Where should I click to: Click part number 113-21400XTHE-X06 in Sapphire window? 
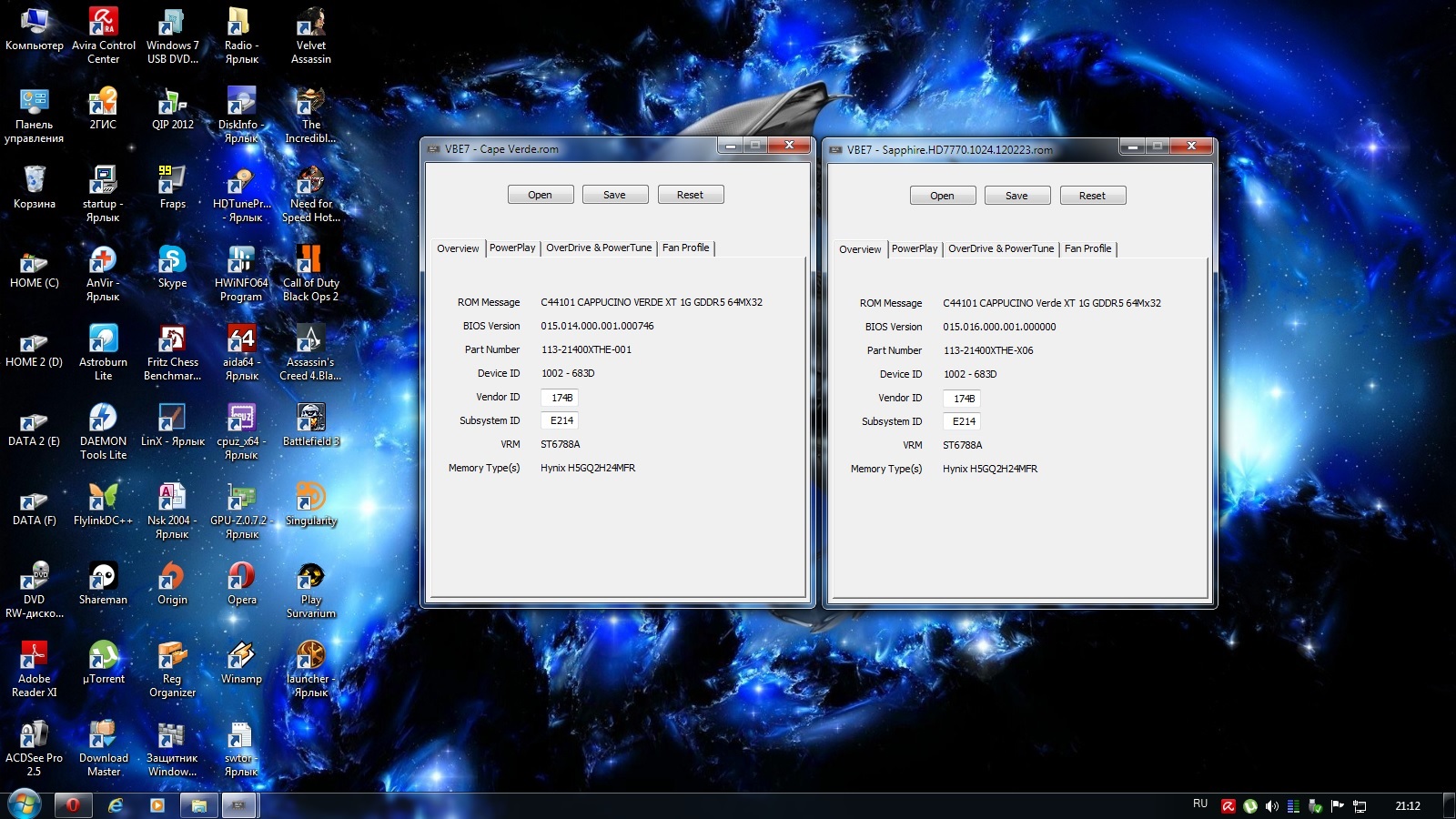[x=988, y=350]
